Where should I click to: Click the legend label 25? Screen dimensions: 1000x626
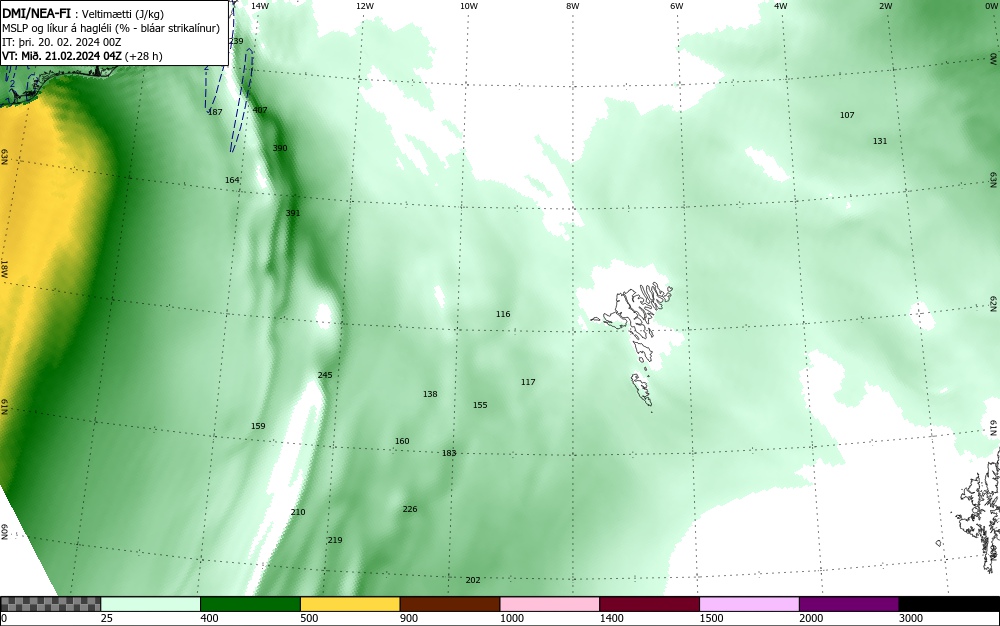point(107,618)
